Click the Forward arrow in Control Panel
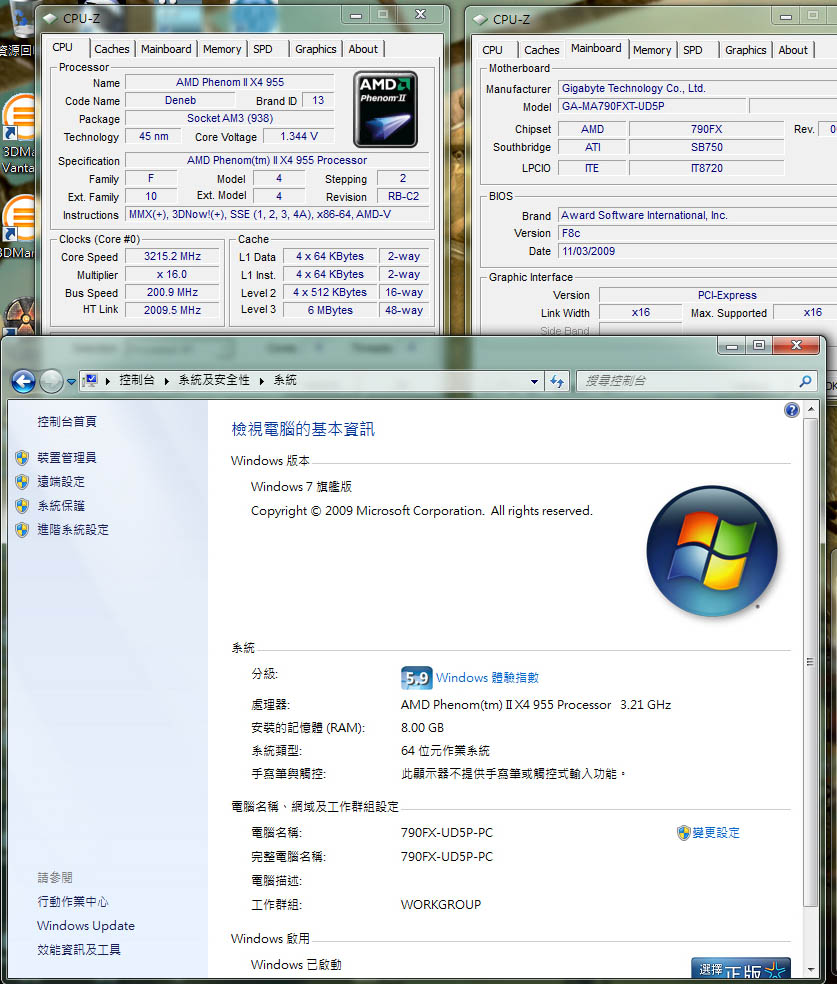The height and width of the screenshot is (984, 837). (51, 381)
